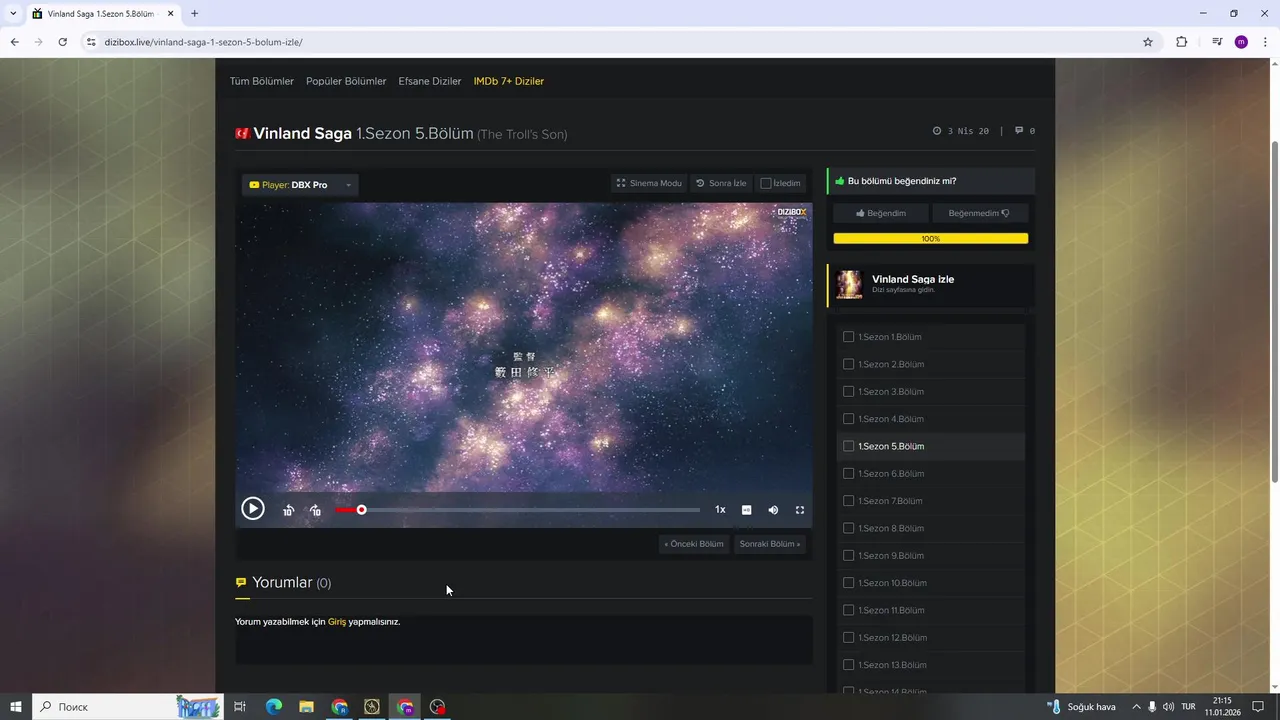Open the Windows Start menu

pos(16,707)
